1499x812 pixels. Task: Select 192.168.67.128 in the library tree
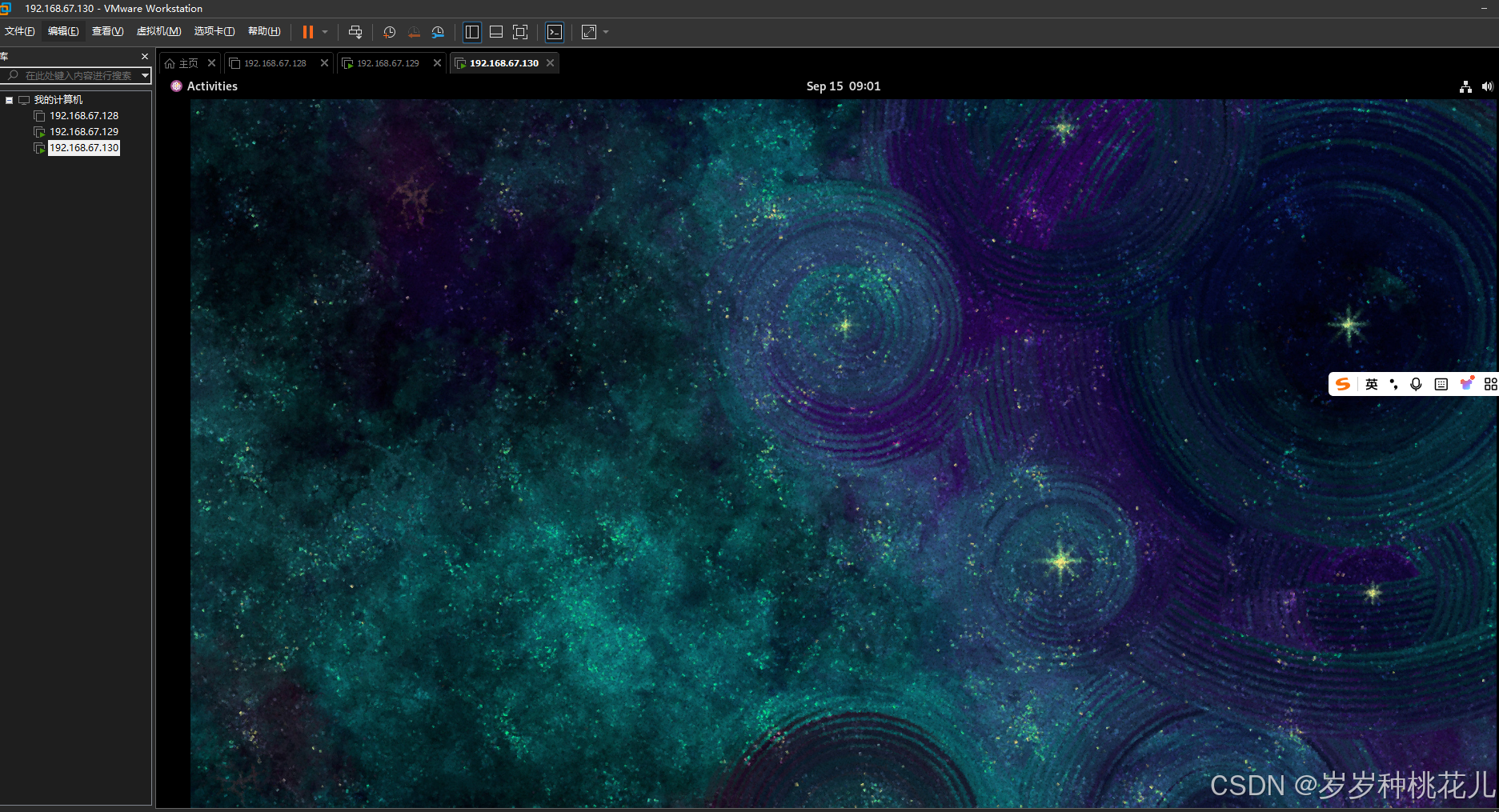point(84,116)
